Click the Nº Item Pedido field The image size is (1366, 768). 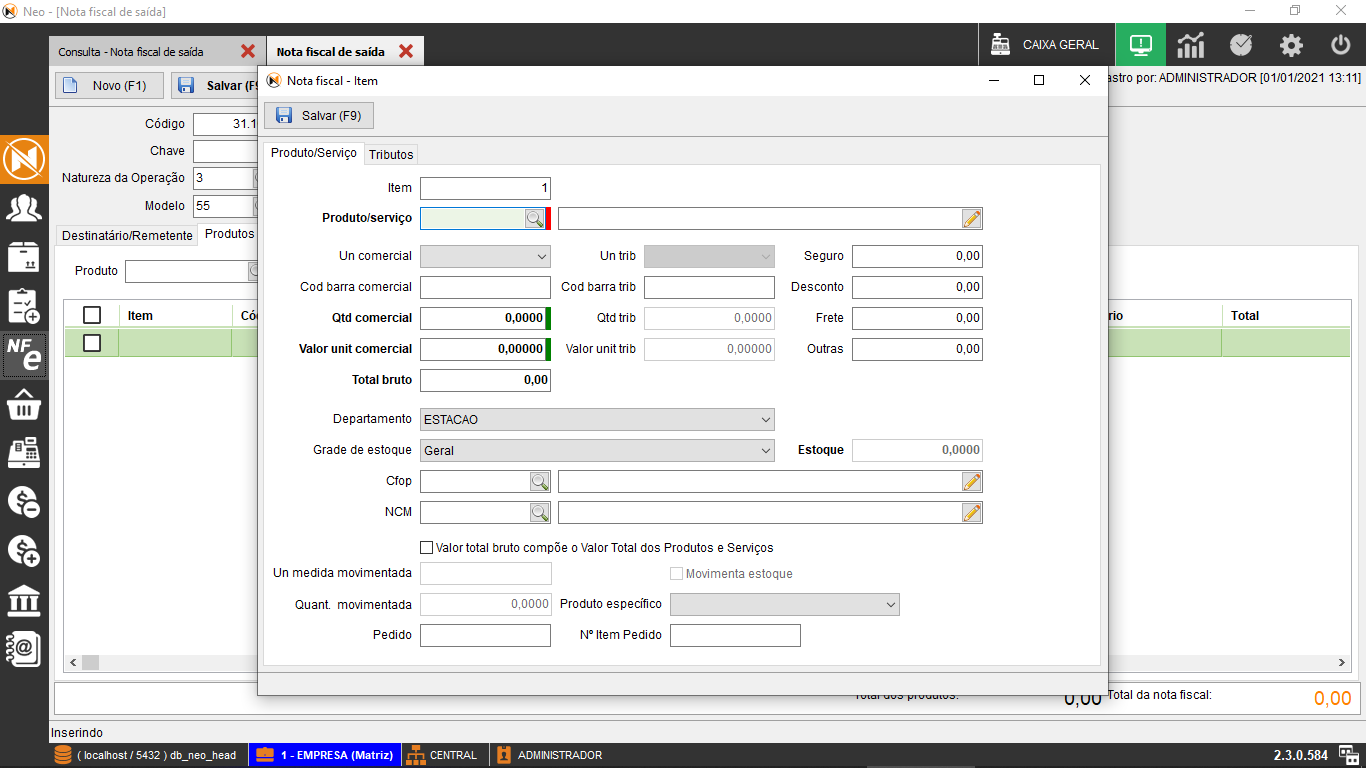[735, 635]
